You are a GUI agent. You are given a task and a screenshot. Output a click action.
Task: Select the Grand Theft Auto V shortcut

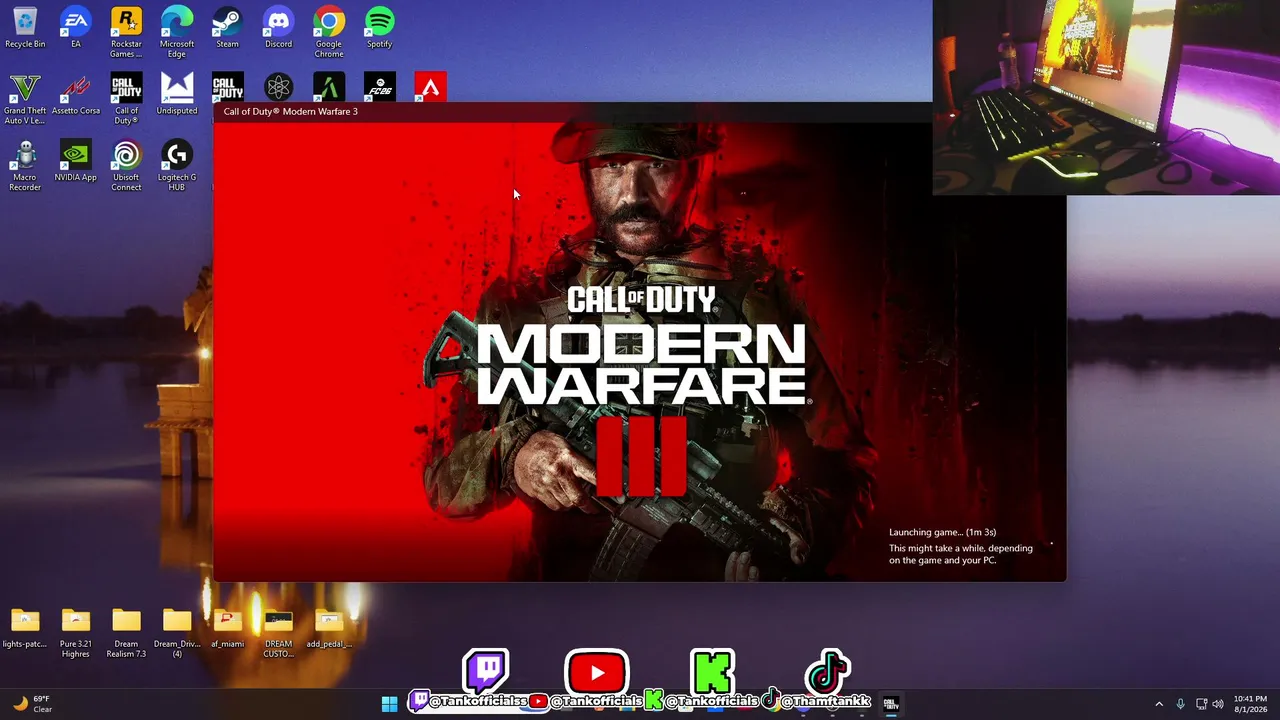click(25, 99)
